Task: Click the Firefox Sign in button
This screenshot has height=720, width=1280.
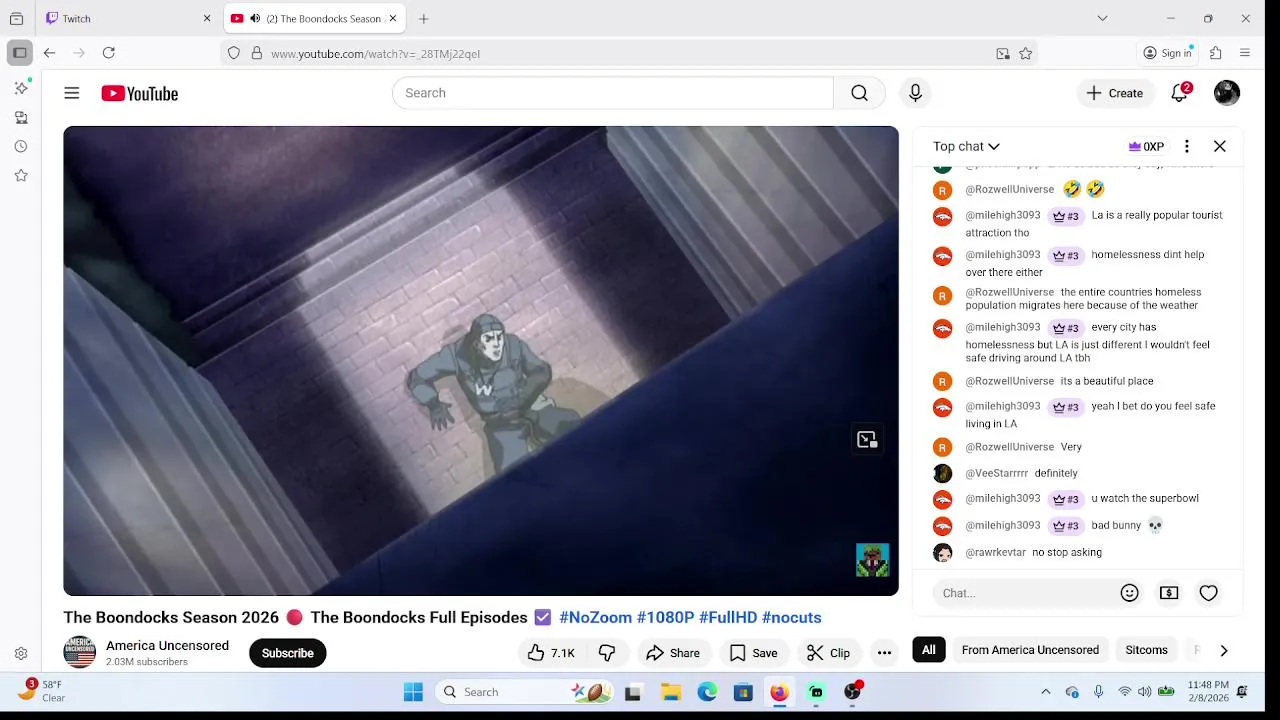Action: click(x=1168, y=53)
